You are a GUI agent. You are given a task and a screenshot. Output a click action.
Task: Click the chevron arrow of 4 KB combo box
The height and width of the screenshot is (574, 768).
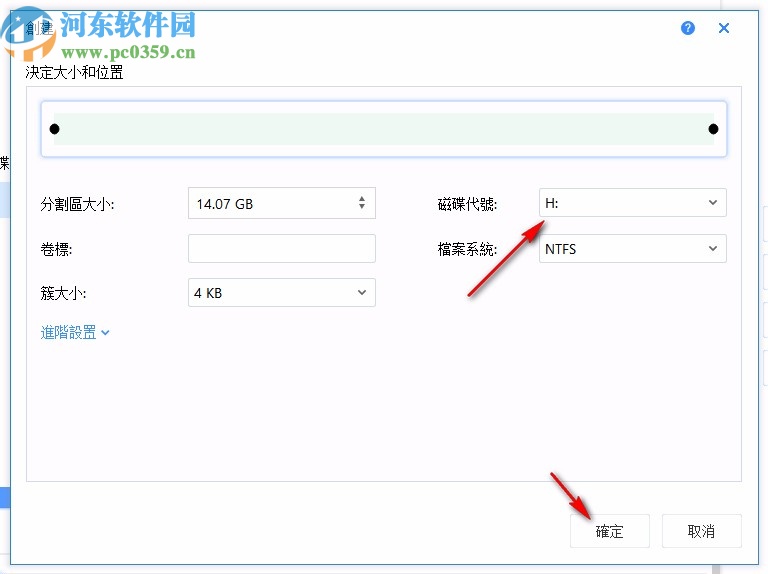pos(362,293)
